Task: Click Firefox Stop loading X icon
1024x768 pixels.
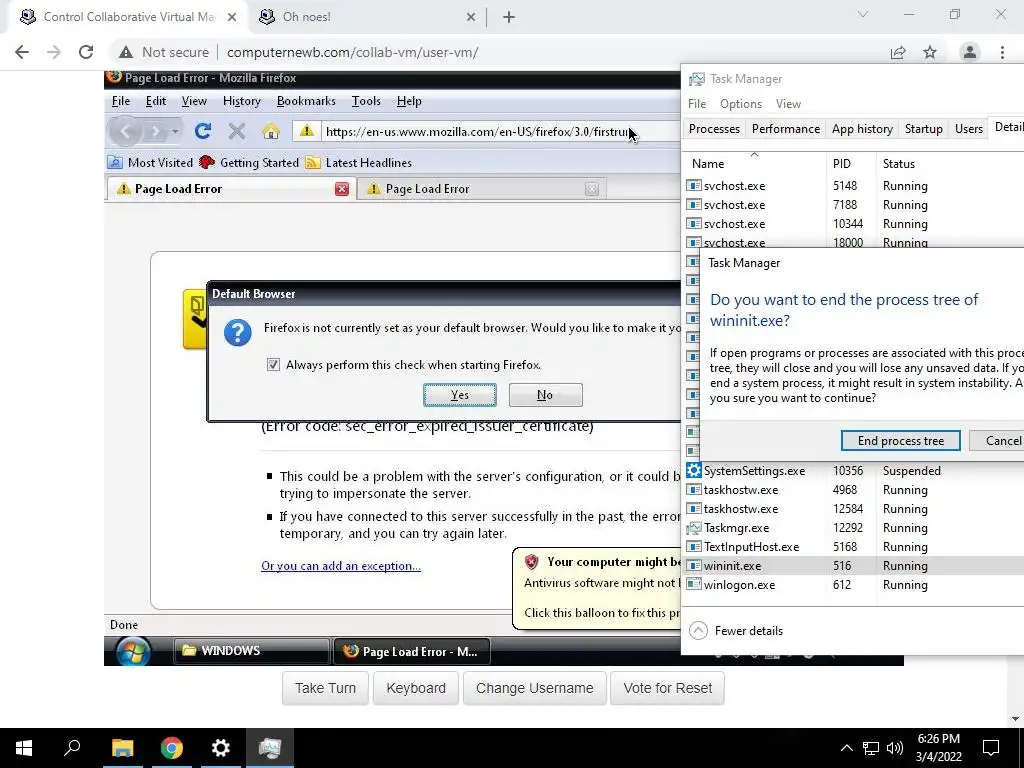Action: point(236,131)
